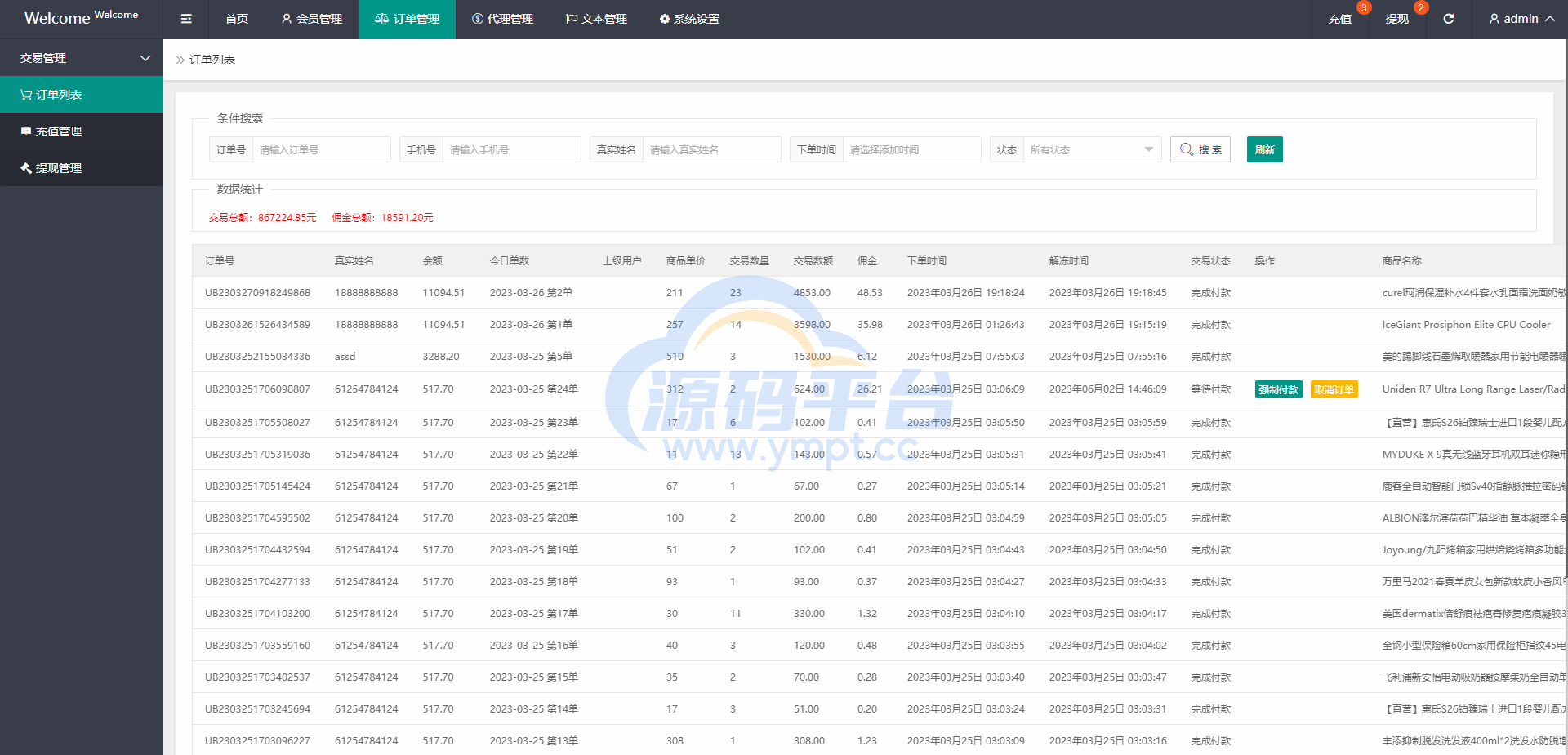Click the 订单号 column header

[x=220, y=261]
